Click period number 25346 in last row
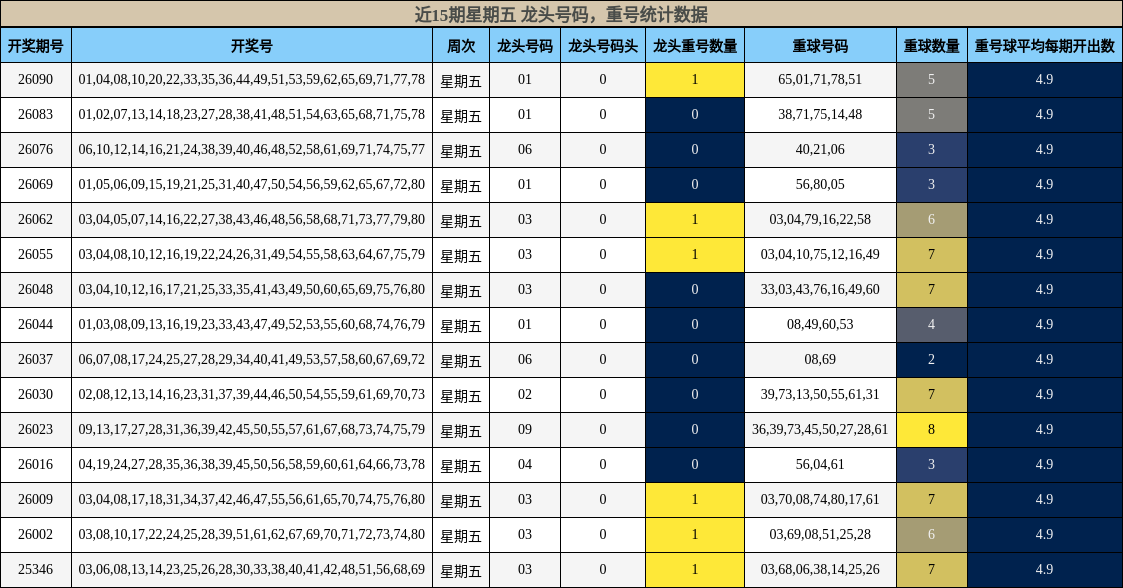Image resolution: width=1123 pixels, height=588 pixels. [x=36, y=569]
